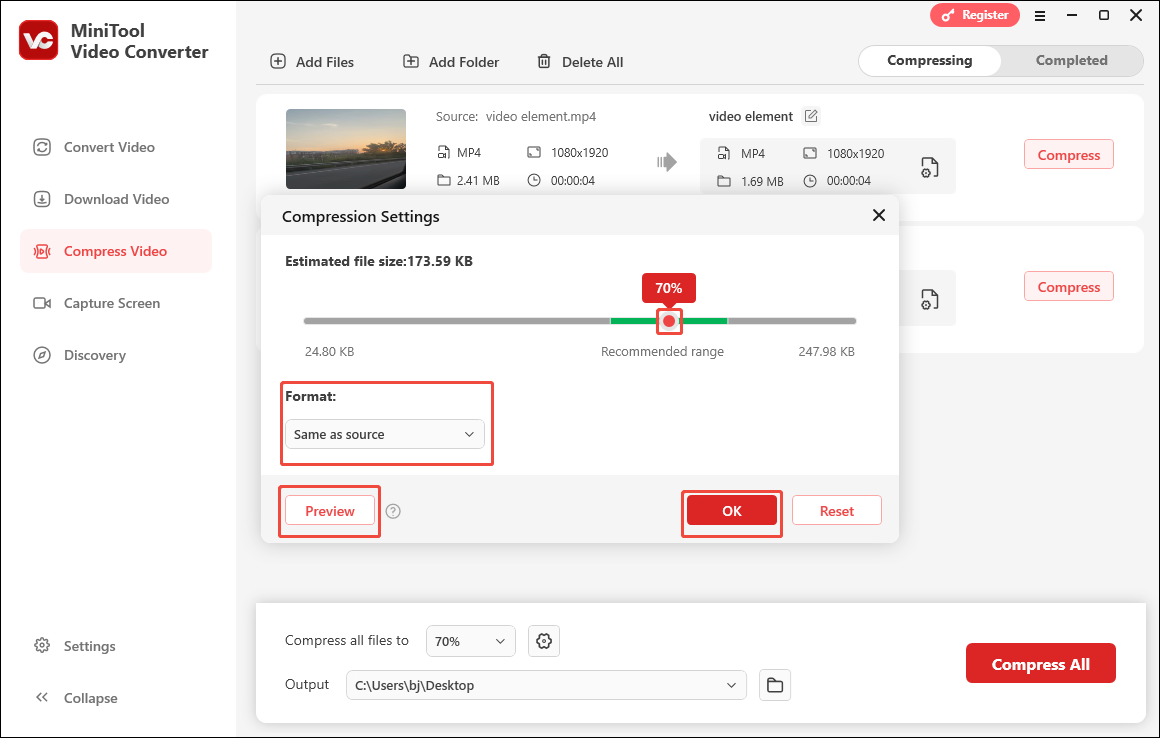
Task: Open Download Video in sidebar
Action: tap(101, 199)
